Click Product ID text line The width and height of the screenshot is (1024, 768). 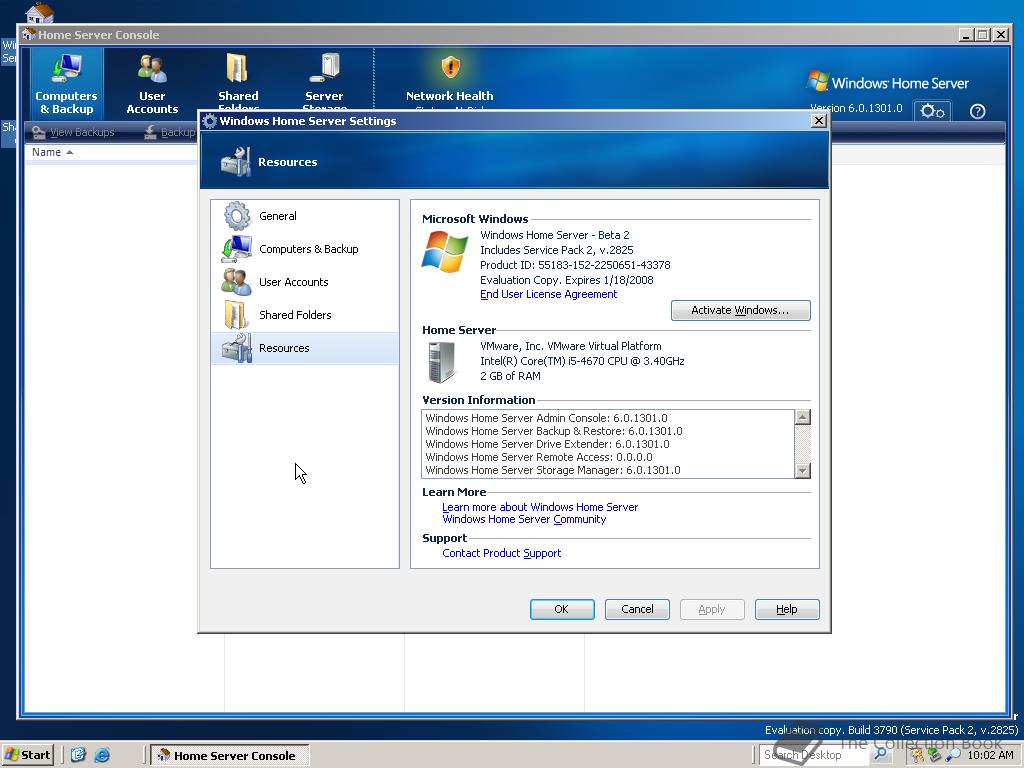(575, 265)
